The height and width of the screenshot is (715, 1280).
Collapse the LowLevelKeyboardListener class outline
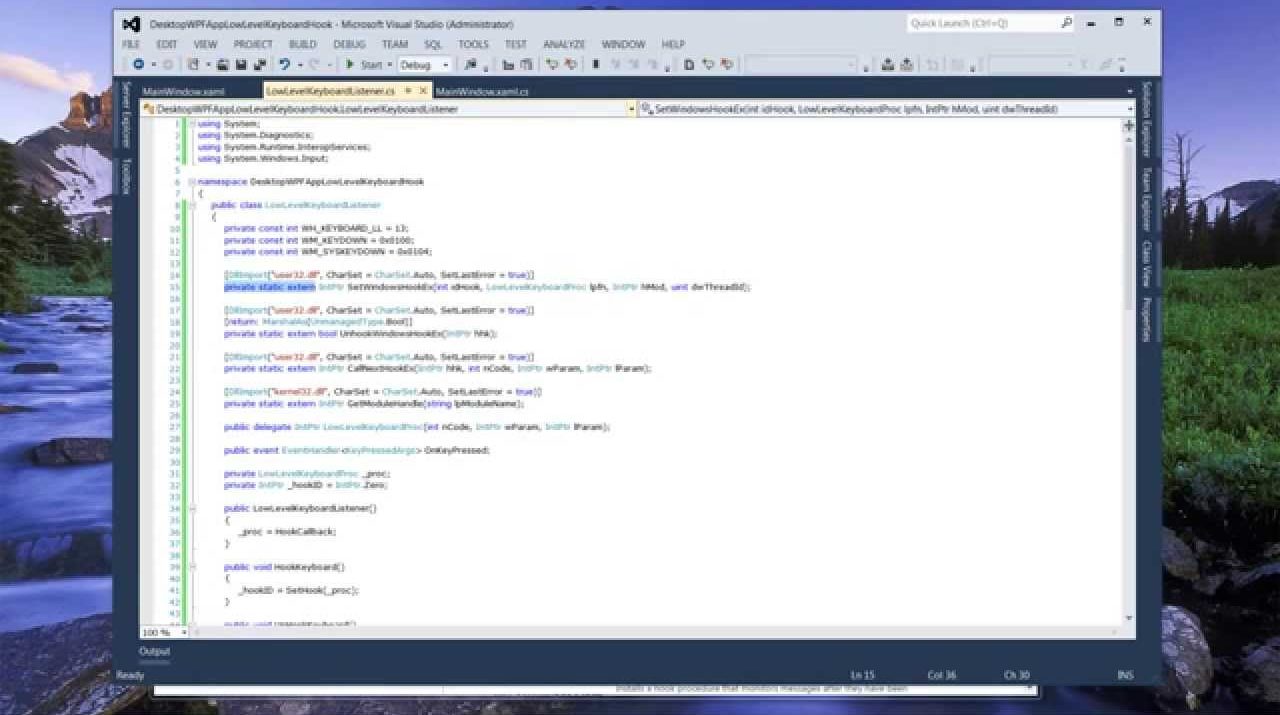(x=192, y=205)
